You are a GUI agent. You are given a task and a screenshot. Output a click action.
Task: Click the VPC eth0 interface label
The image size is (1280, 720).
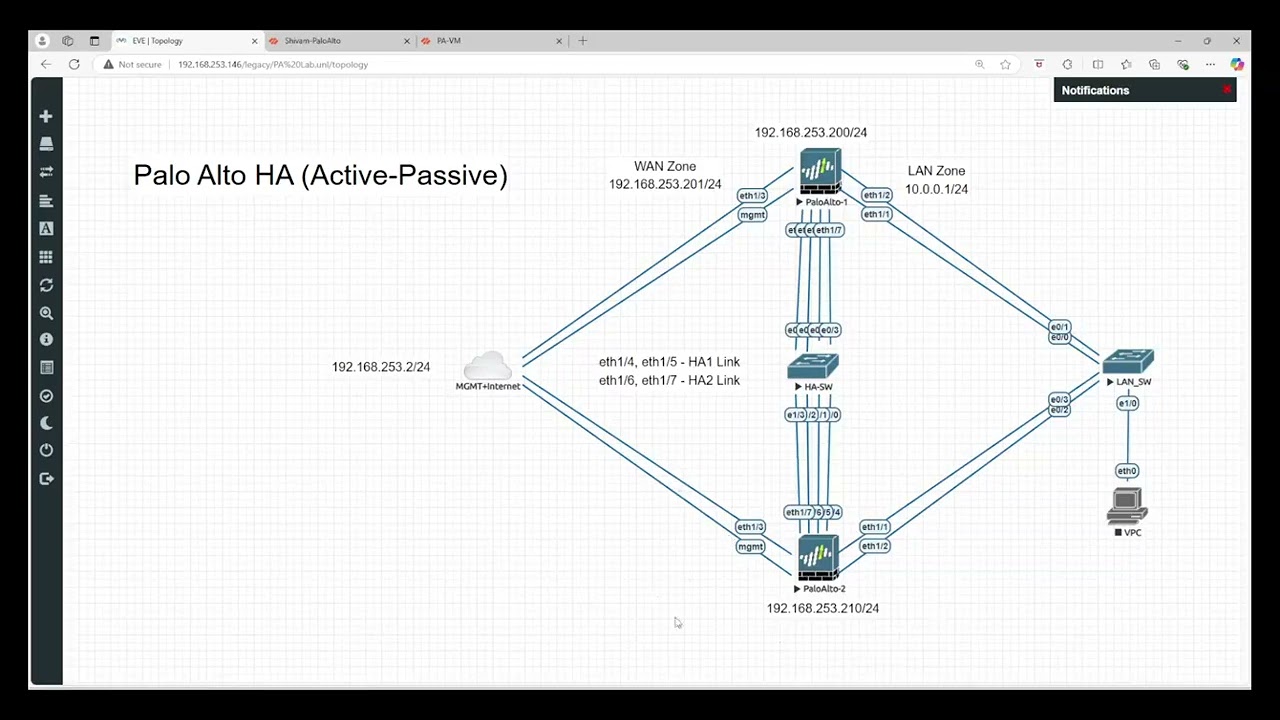(x=1127, y=471)
